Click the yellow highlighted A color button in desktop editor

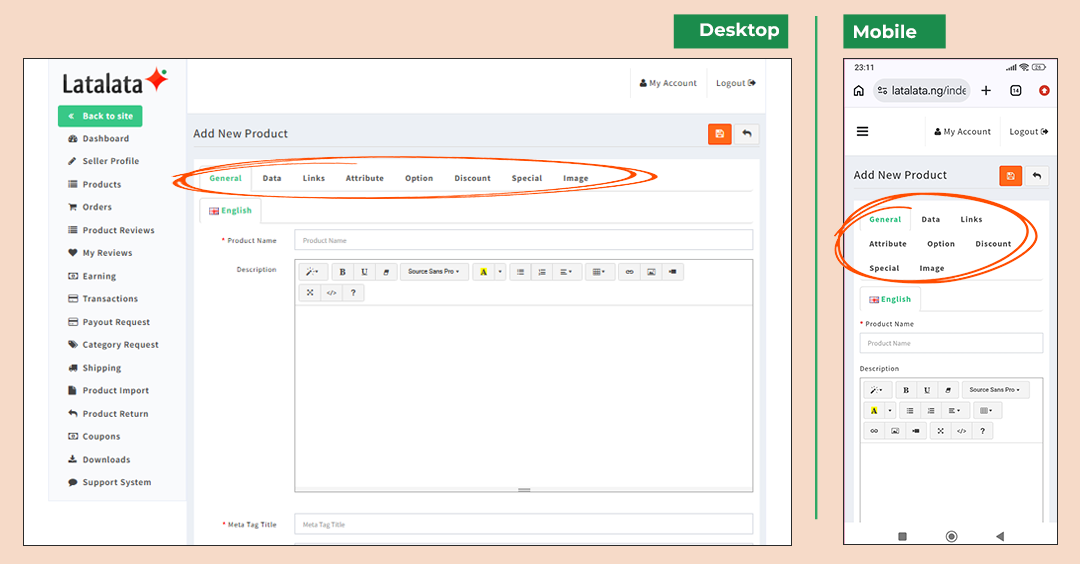click(x=484, y=271)
